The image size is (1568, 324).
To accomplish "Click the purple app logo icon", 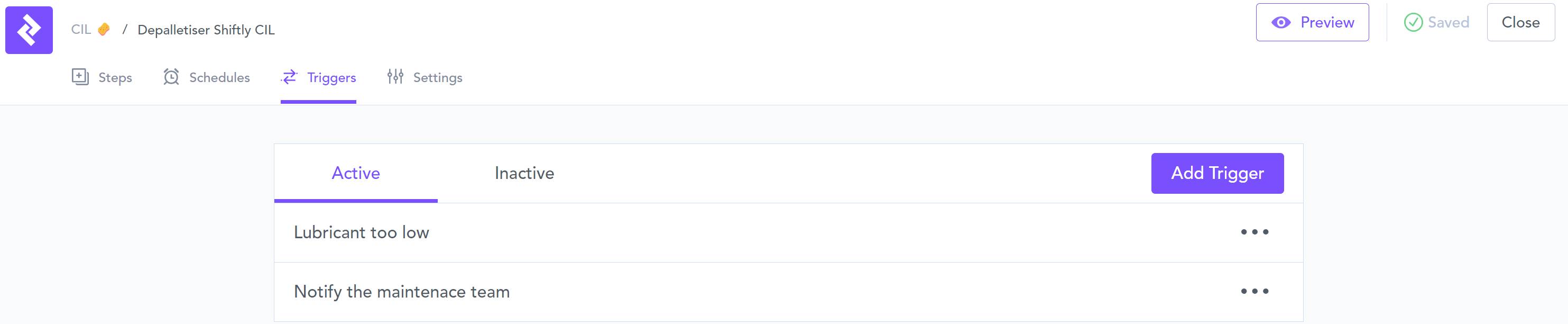I will point(29,30).
